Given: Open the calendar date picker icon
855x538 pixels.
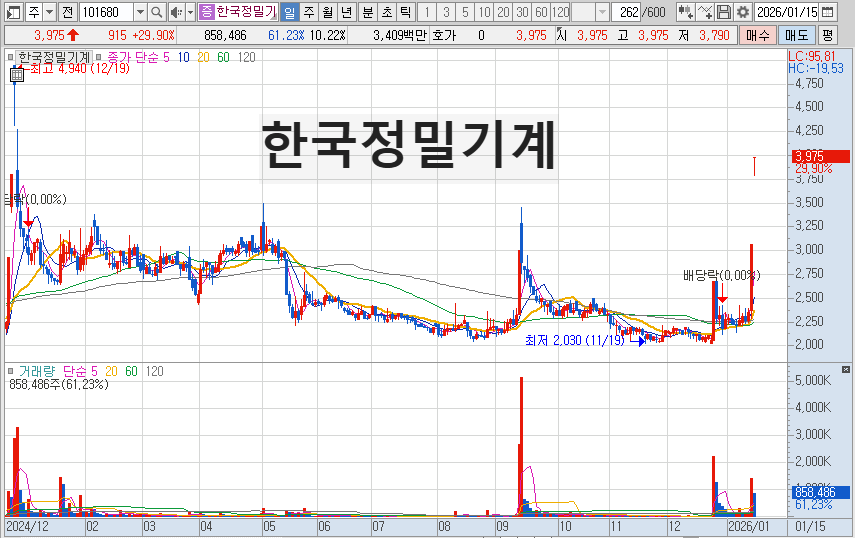Looking at the screenshot, I should (x=828, y=11).
